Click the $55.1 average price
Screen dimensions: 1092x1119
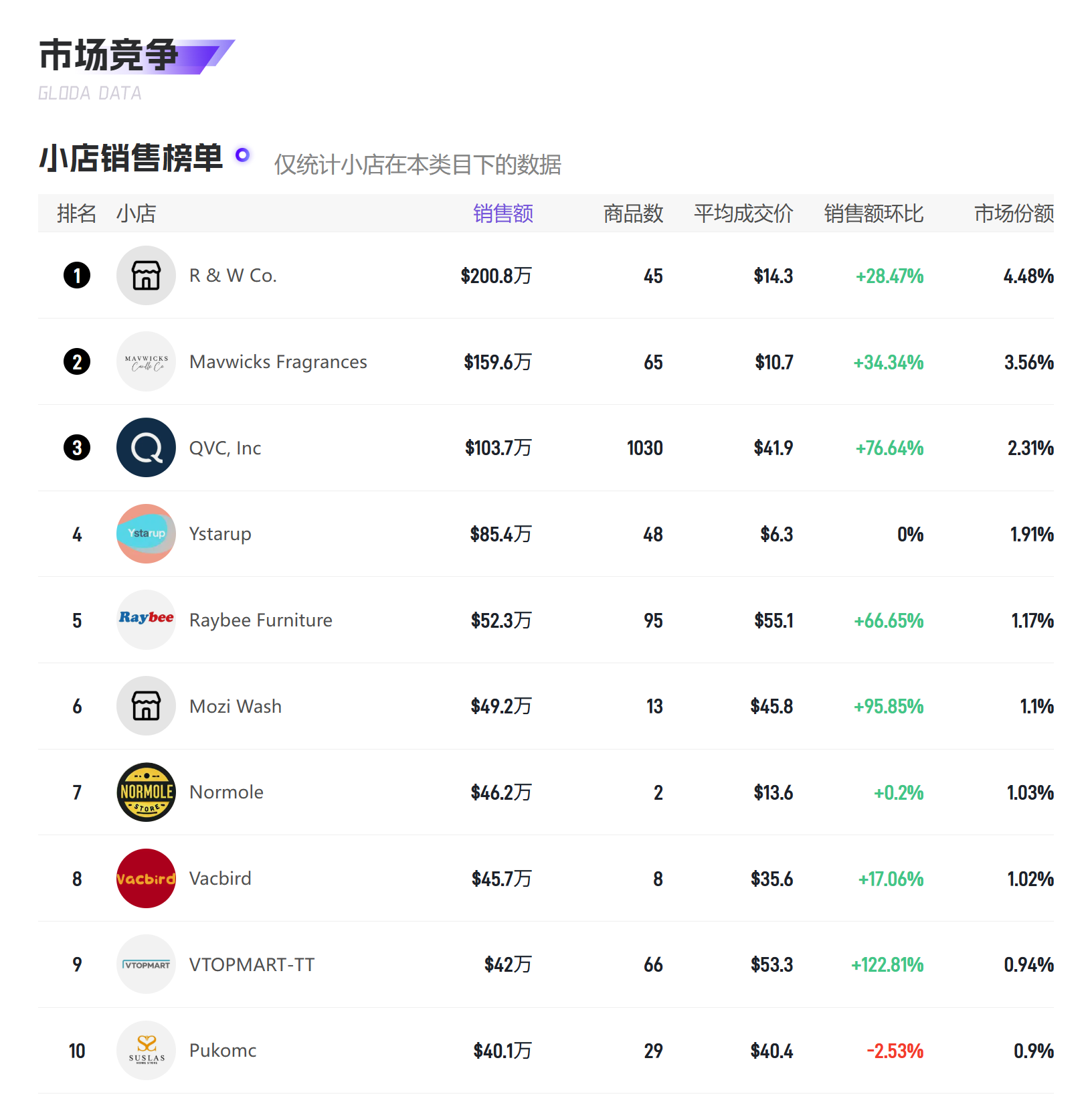(773, 620)
